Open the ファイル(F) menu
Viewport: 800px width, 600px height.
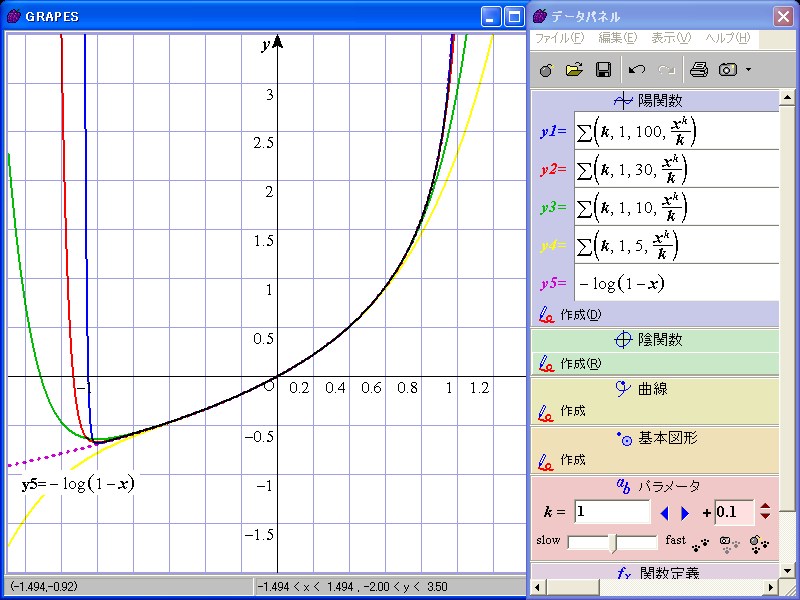click(559, 38)
